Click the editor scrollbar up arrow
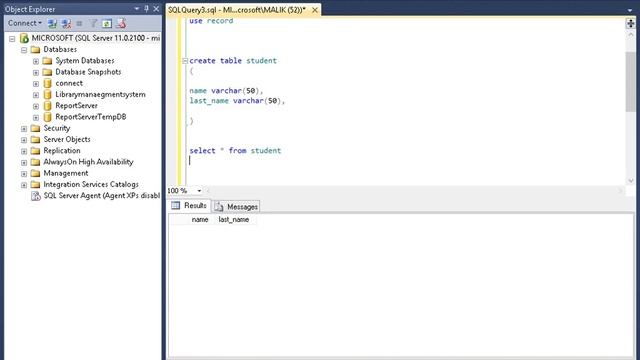This screenshot has height=360, width=640. click(631, 35)
